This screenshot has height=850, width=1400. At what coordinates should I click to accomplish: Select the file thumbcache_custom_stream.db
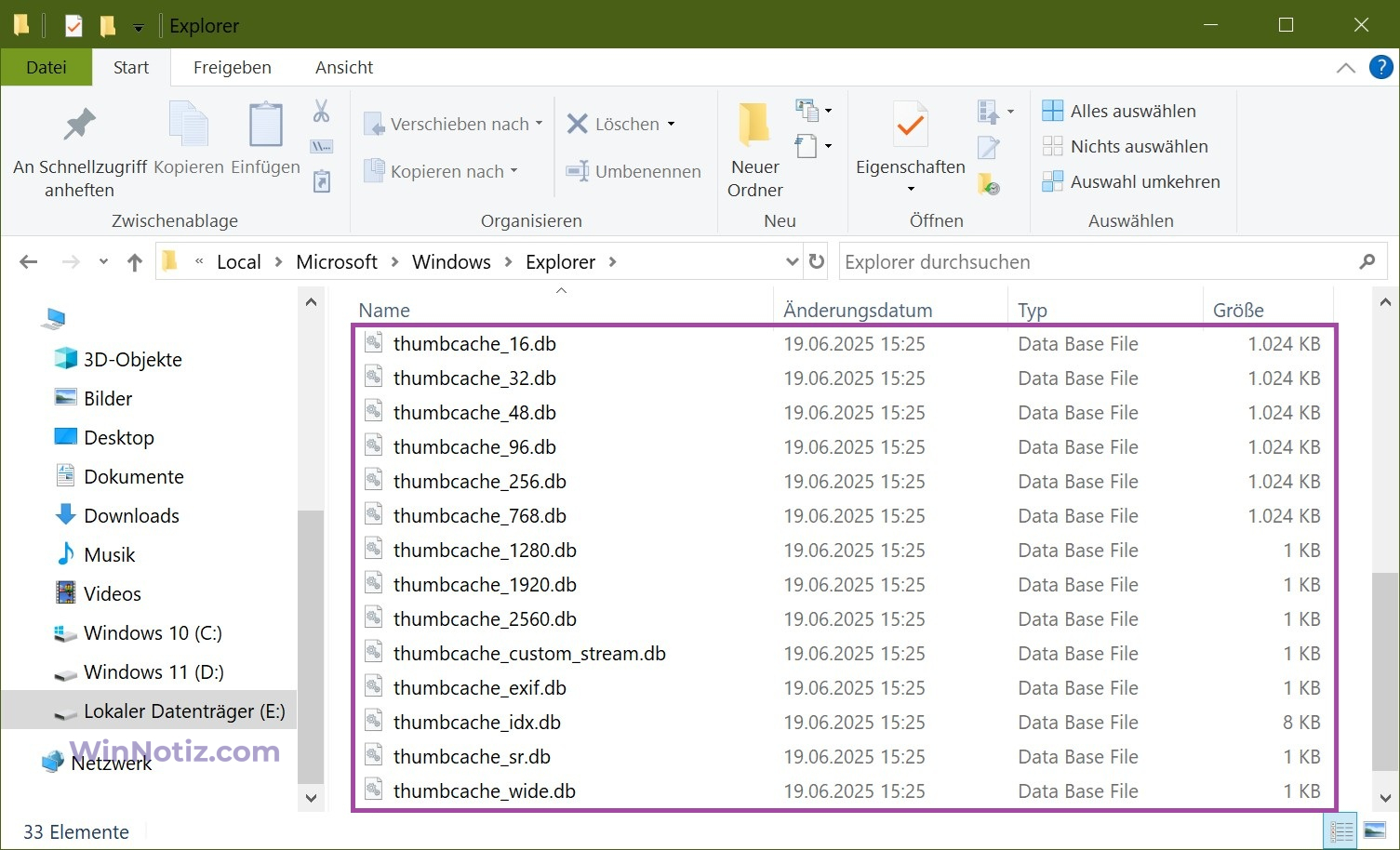pos(529,654)
